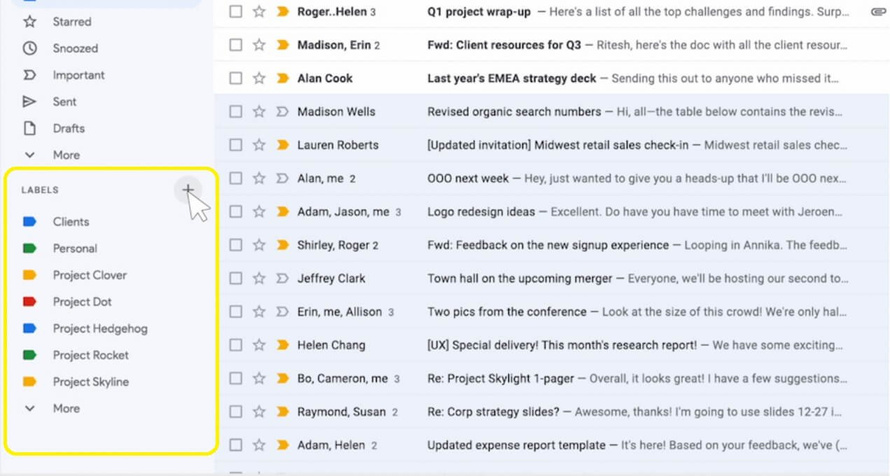Tick checkbox next to Raymond, Susan email
890x476 pixels.
click(x=236, y=412)
